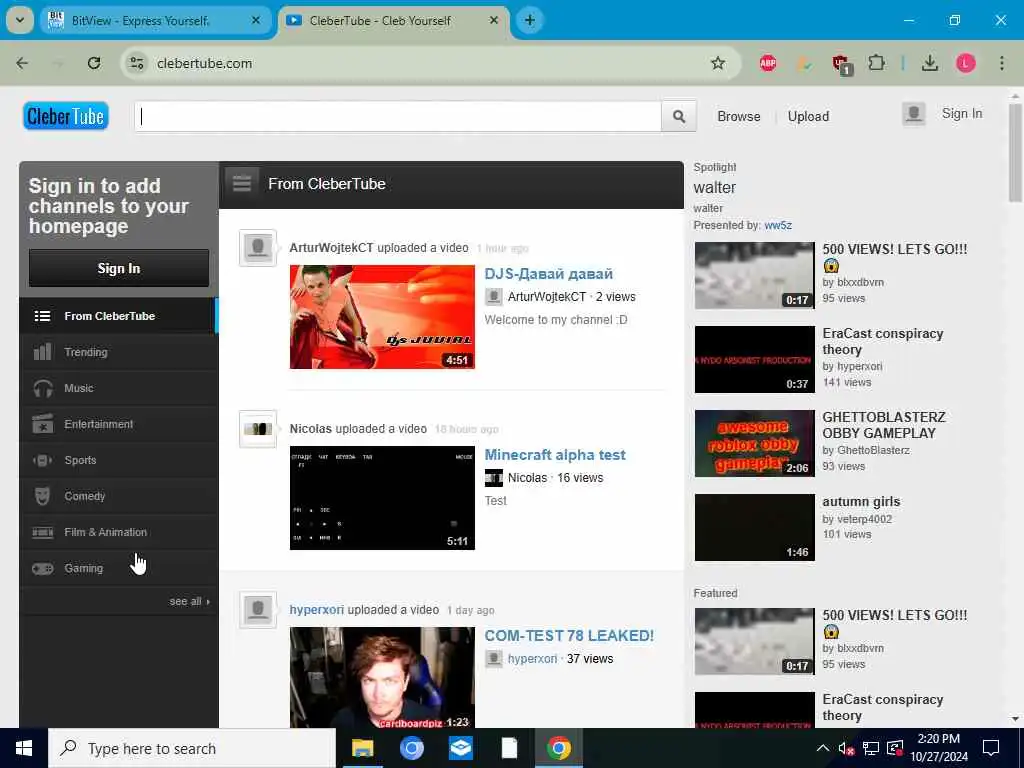
Task: Click the CleberTube search input field
Action: pos(398,116)
